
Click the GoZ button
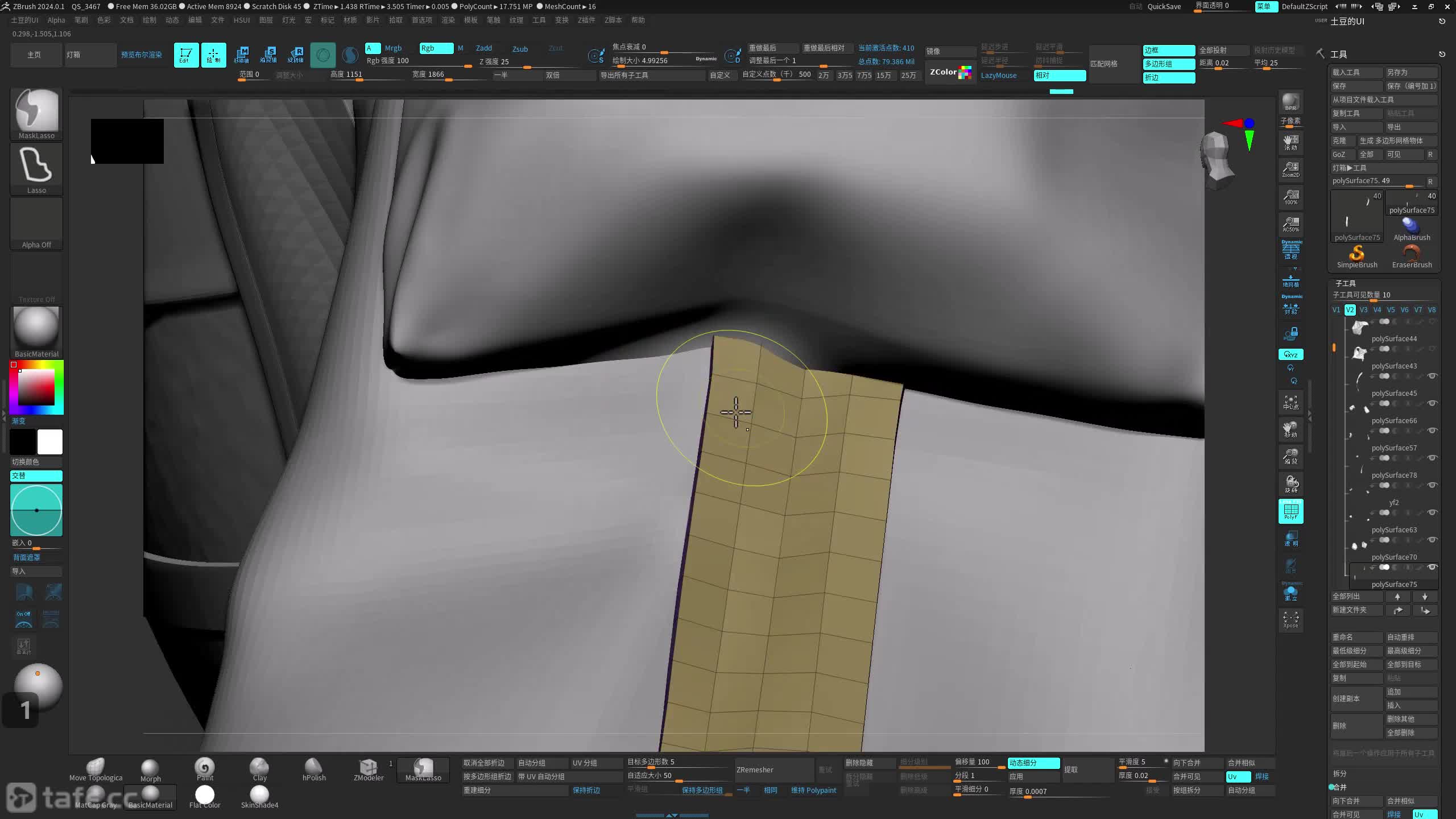(x=1342, y=155)
